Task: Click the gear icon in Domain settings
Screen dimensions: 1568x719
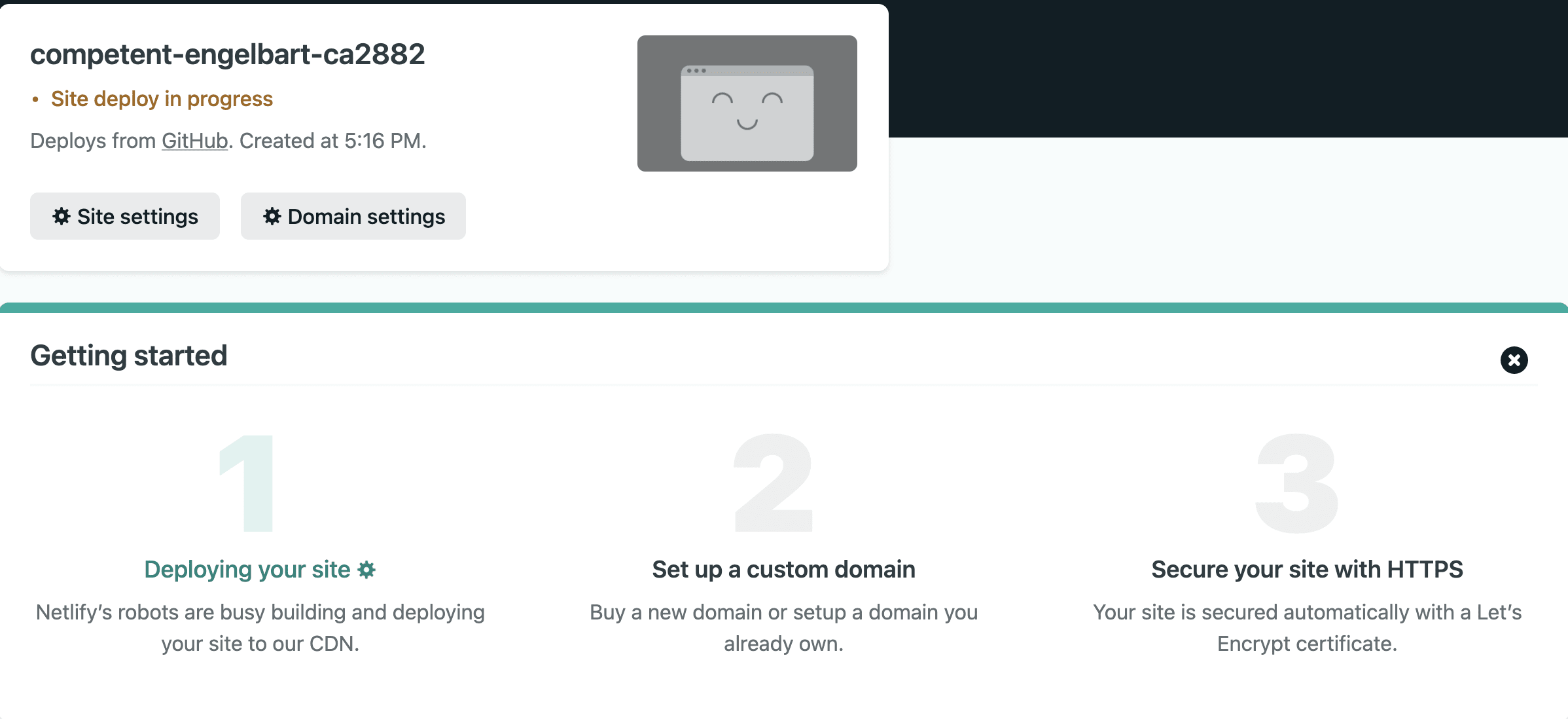Action: (272, 216)
